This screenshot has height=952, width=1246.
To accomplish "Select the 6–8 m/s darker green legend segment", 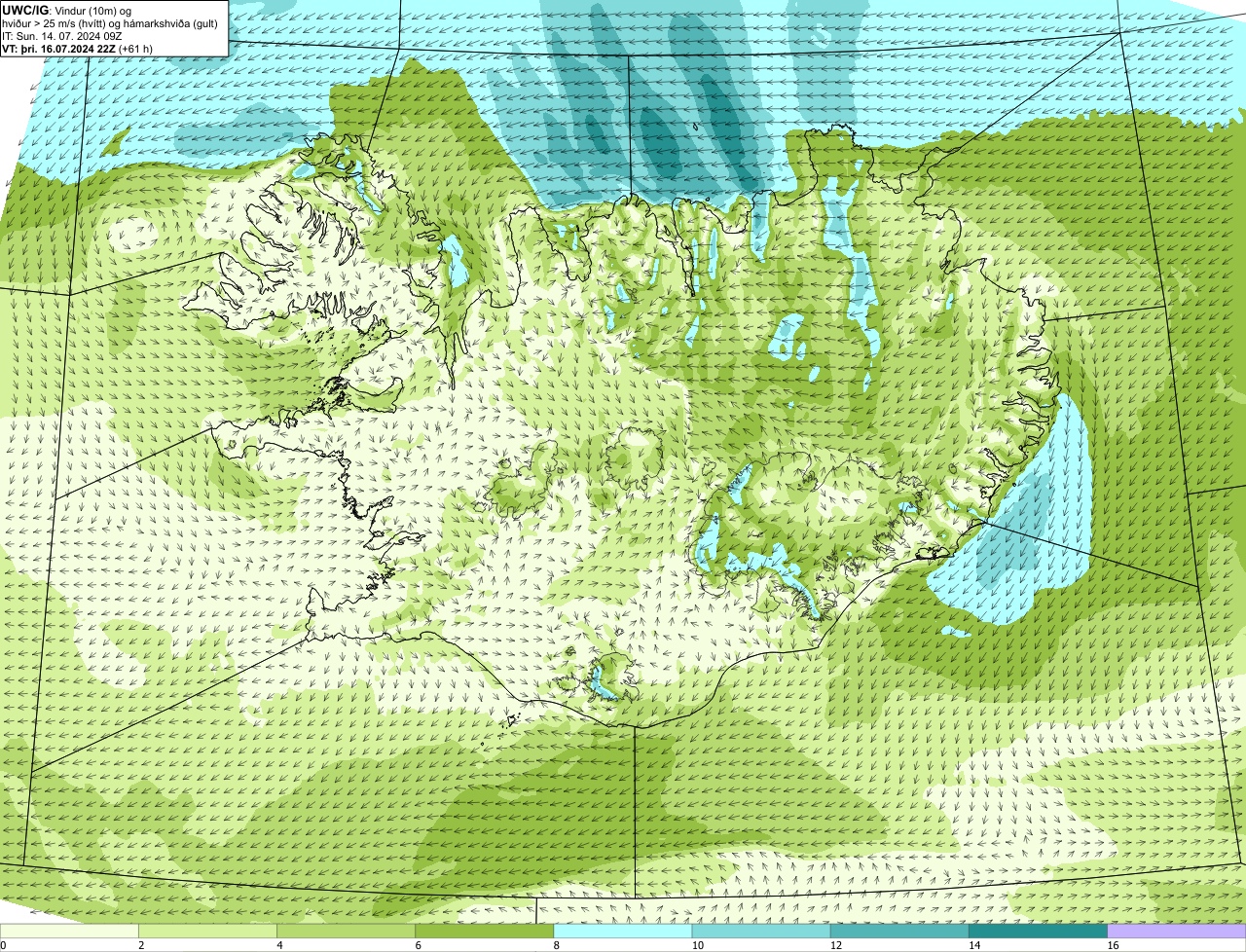I will point(485,931).
